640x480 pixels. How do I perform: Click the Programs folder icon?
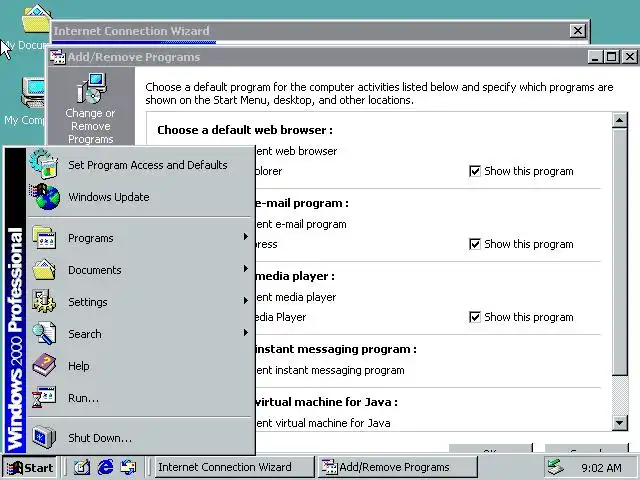pyautogui.click(x=44, y=238)
